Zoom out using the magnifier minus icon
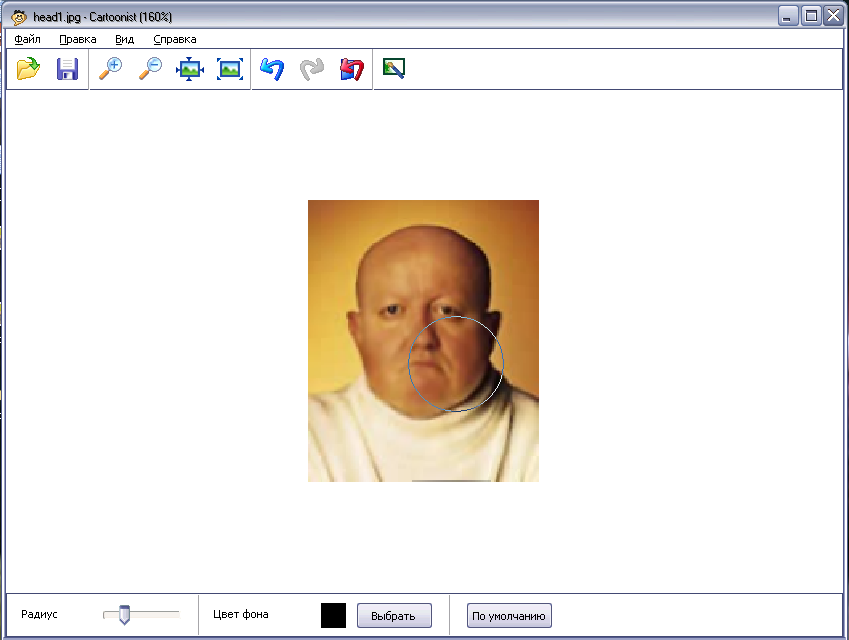The image size is (849, 640). (150, 69)
